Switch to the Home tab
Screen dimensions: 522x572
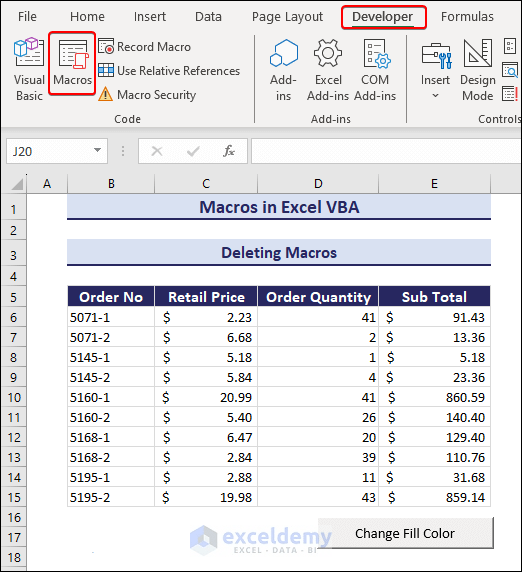point(87,17)
